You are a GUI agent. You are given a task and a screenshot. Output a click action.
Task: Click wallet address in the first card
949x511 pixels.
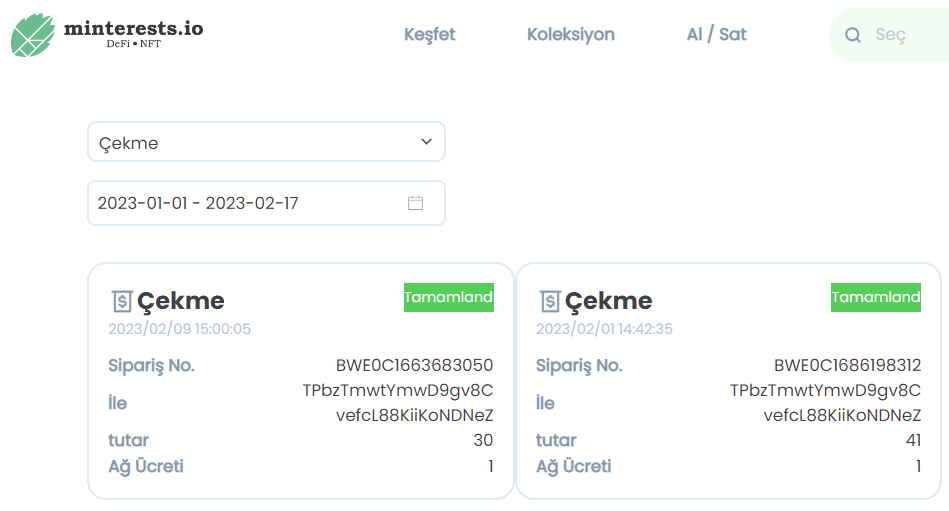pyautogui.click(x=398, y=403)
